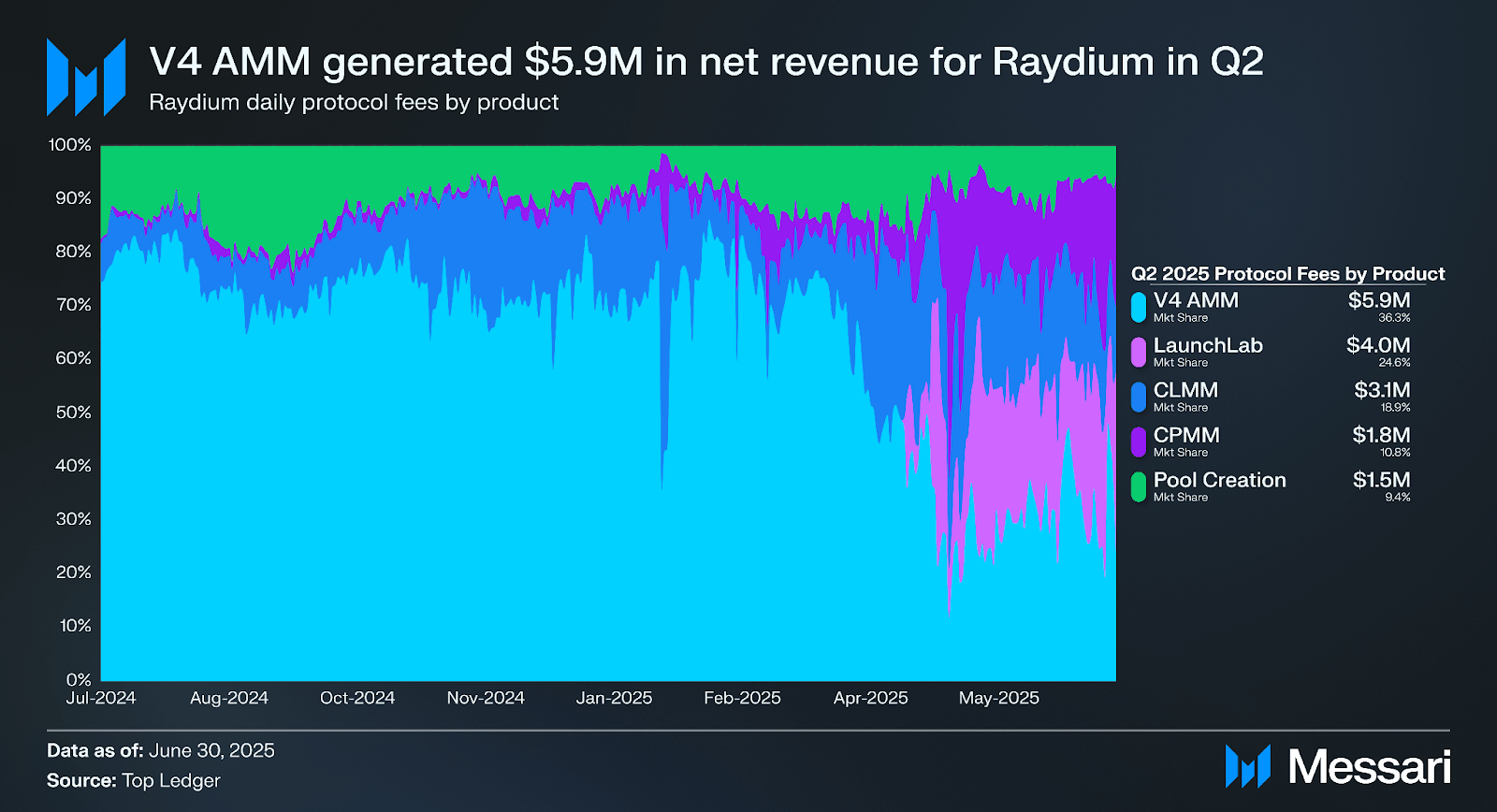The height and width of the screenshot is (812, 1497).
Task: Click the 'Q2 2025 Protocol Fees by Product' heading
Action: pos(1287,273)
